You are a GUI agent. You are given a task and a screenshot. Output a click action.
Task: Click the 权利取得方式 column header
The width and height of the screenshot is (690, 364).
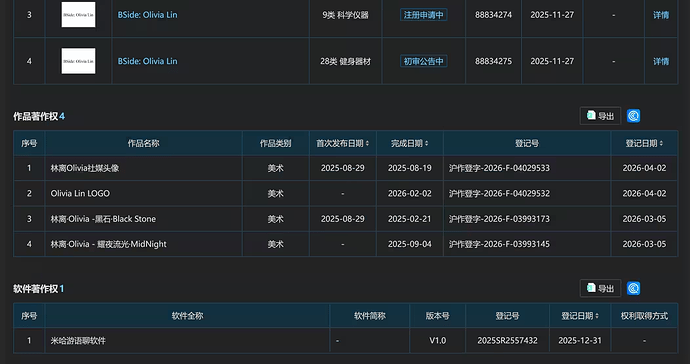point(644,316)
